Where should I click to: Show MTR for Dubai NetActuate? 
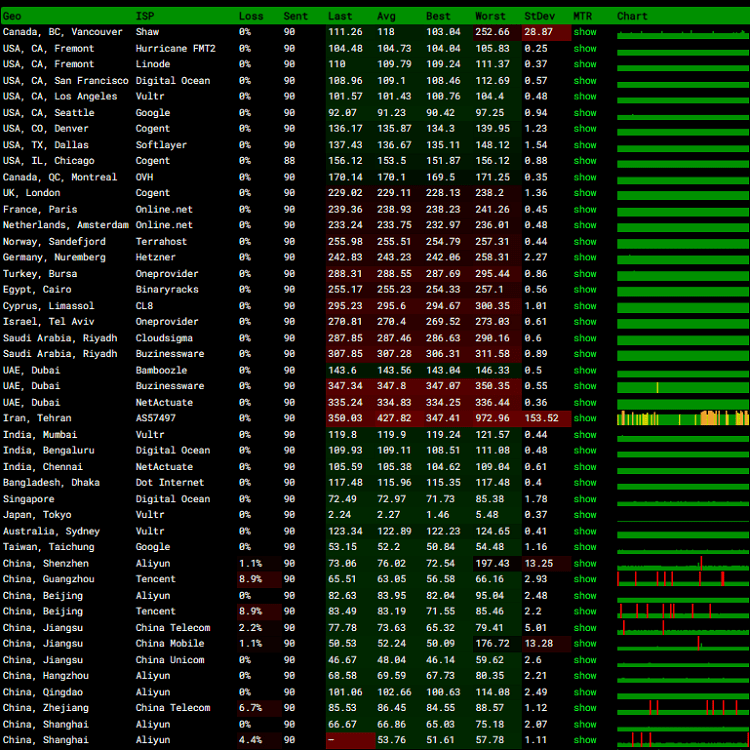point(585,402)
